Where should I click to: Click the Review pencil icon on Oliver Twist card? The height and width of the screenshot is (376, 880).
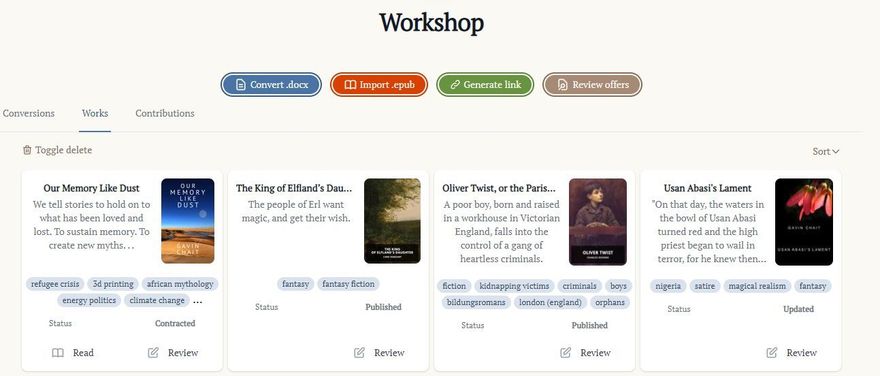[x=566, y=353]
